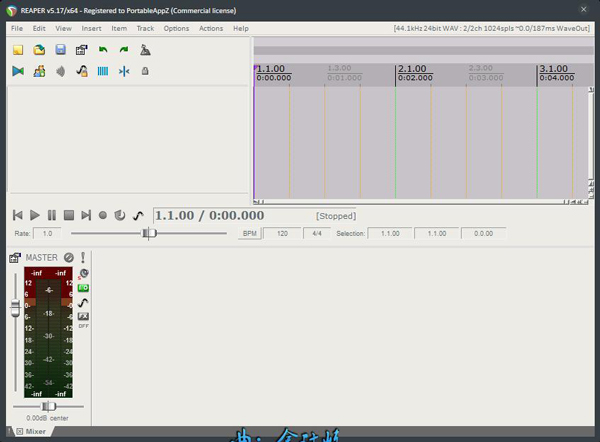Click the Record transport button
This screenshot has height=442, width=600.
(103, 215)
